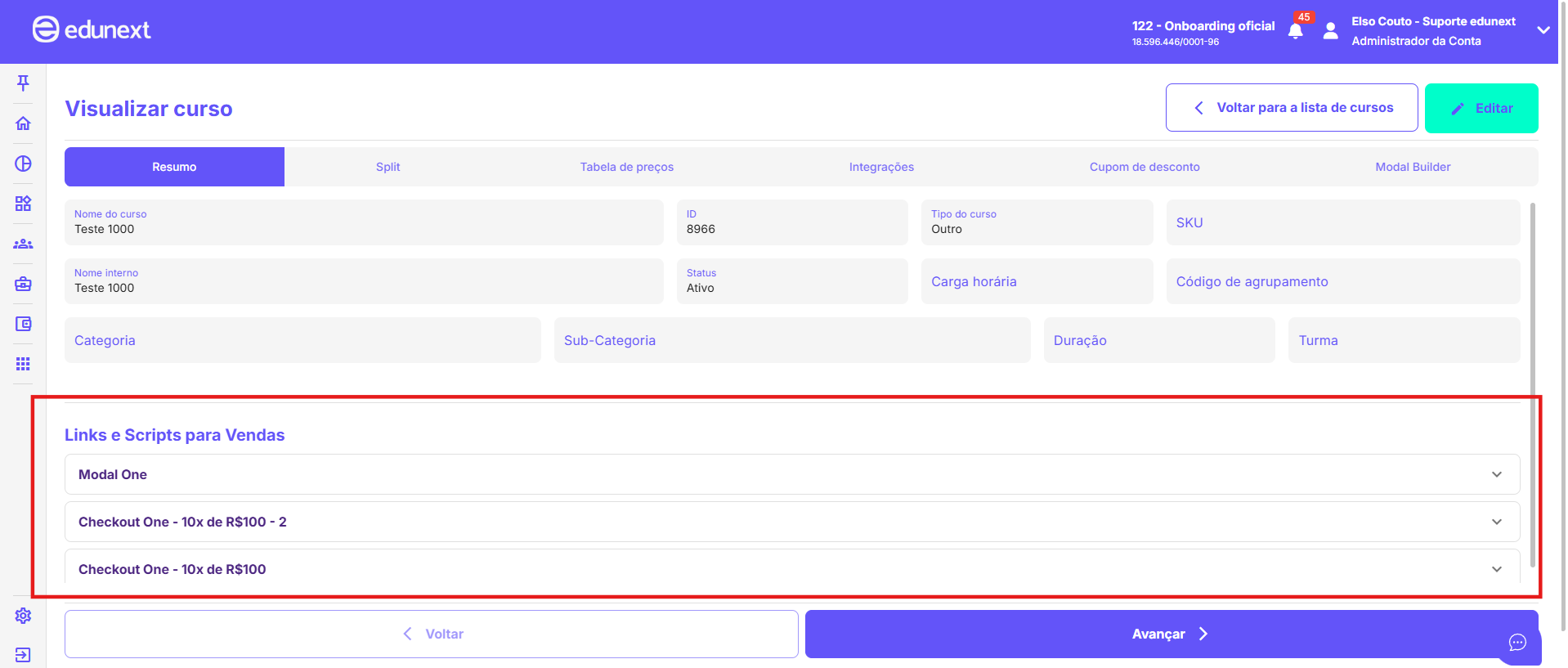Viewport: 1568px width, 668px height.
Task: Open the notifications bell with 45 badge
Action: 1296,31
